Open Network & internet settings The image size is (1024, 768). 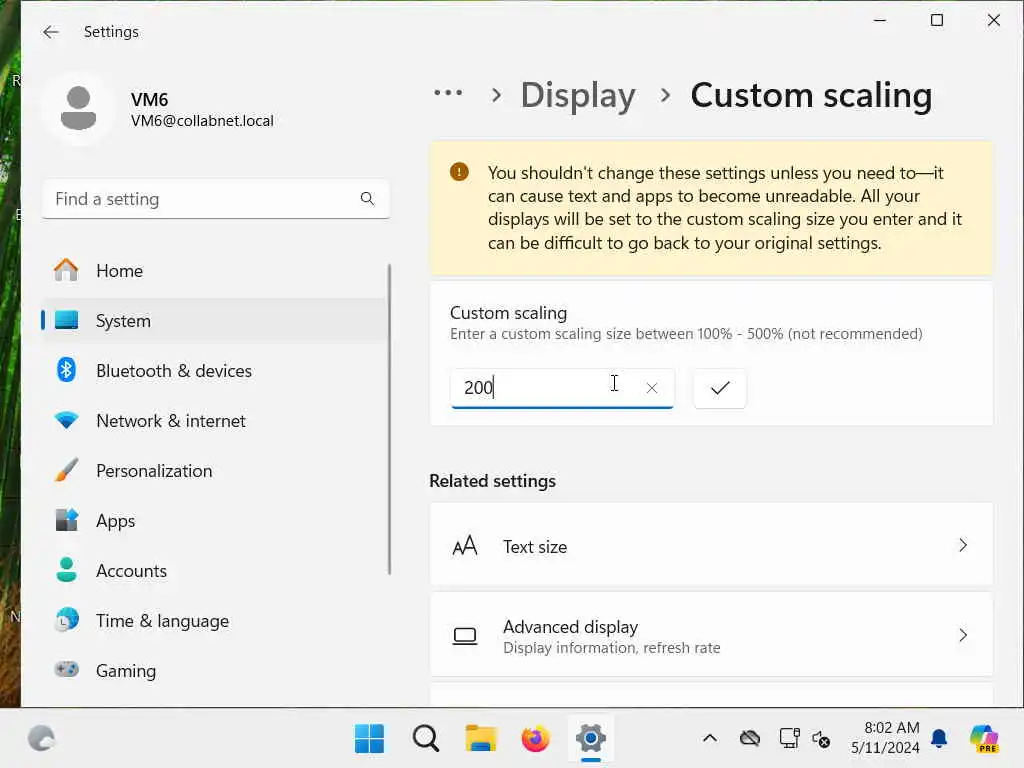170,421
